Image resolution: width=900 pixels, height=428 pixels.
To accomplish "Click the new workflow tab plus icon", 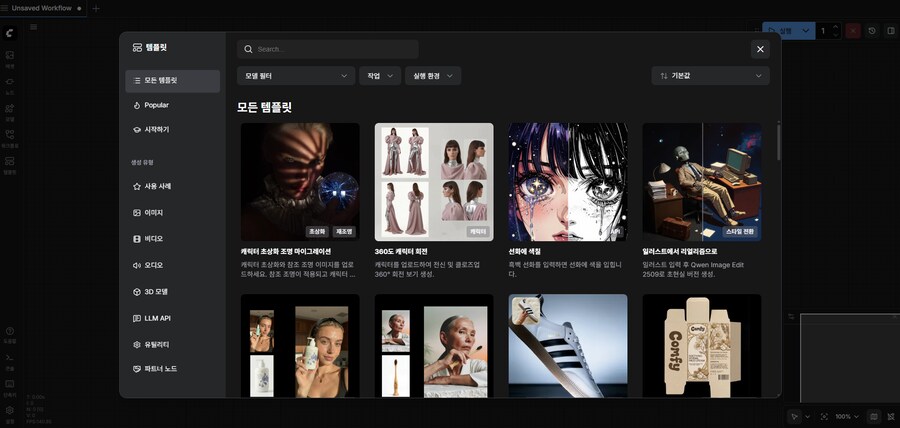I will pos(96,8).
